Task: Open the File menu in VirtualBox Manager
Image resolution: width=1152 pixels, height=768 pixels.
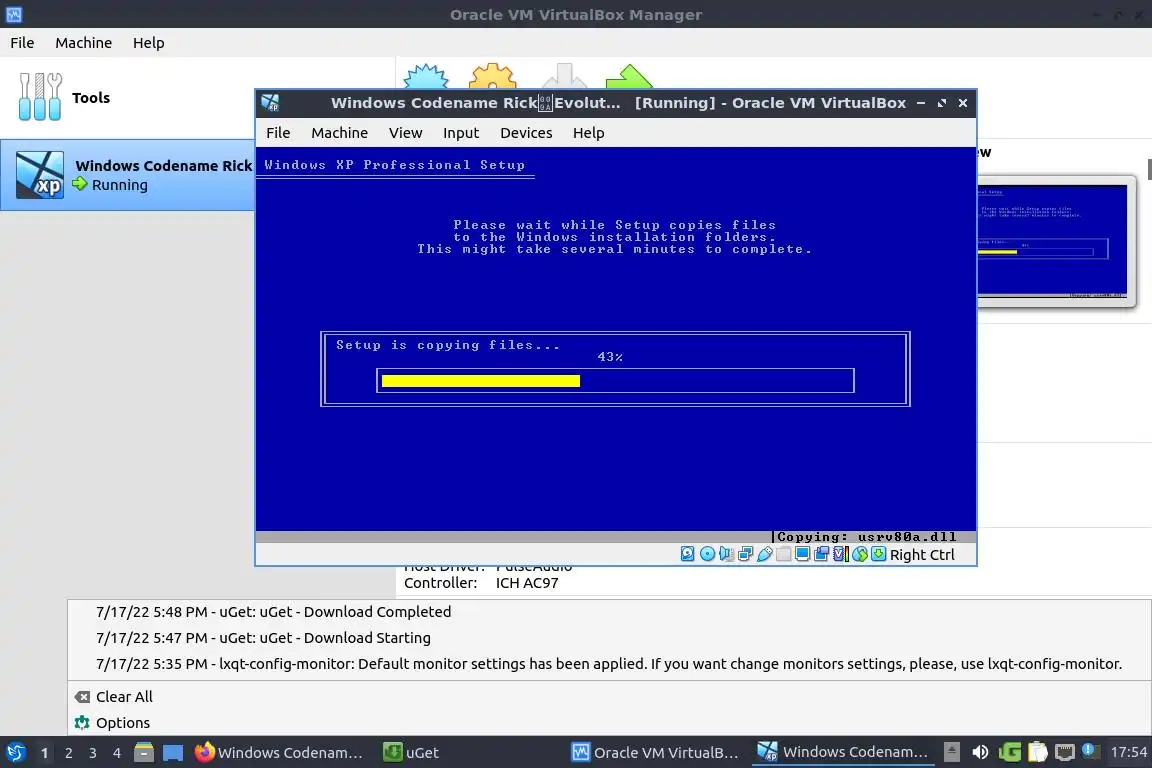Action: pos(22,43)
